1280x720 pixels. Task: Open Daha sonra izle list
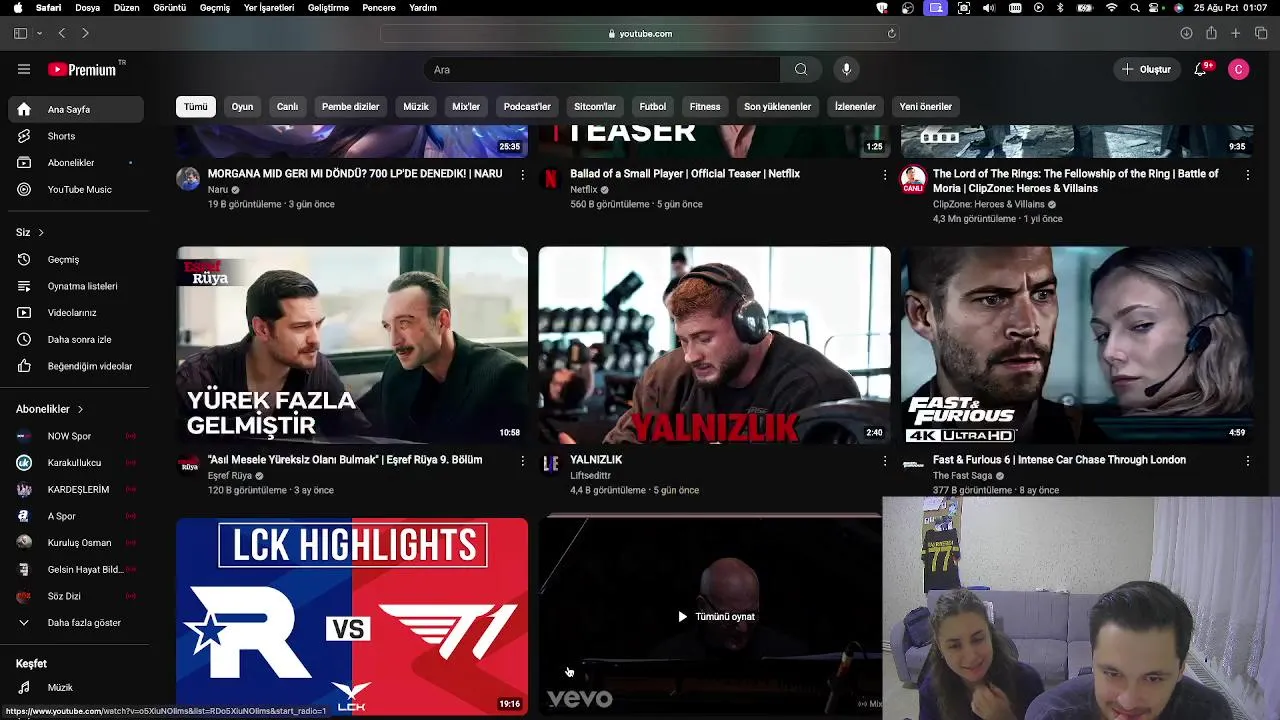76,339
